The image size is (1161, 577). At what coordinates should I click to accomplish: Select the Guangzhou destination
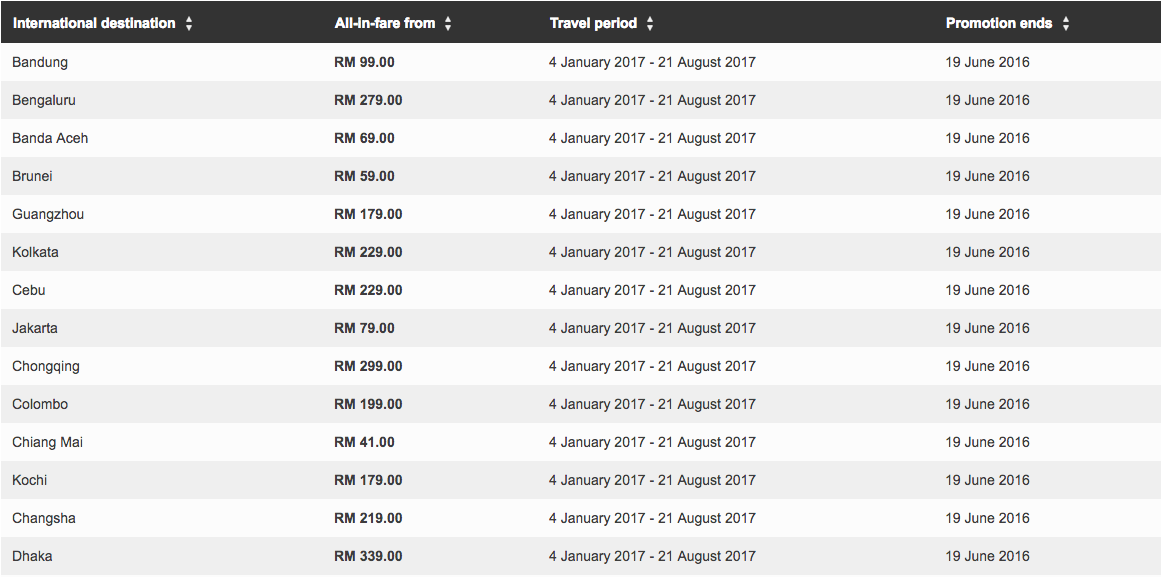click(46, 214)
